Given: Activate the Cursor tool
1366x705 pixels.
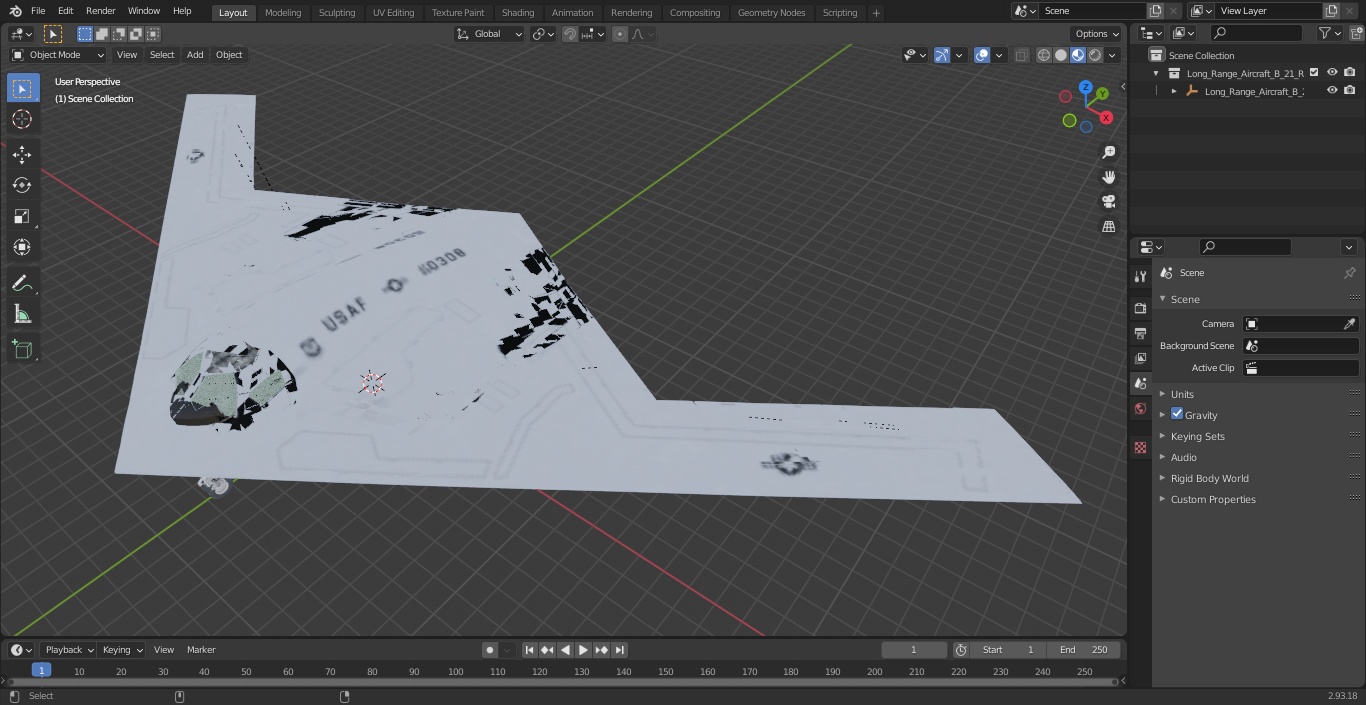Looking at the screenshot, I should (22, 119).
